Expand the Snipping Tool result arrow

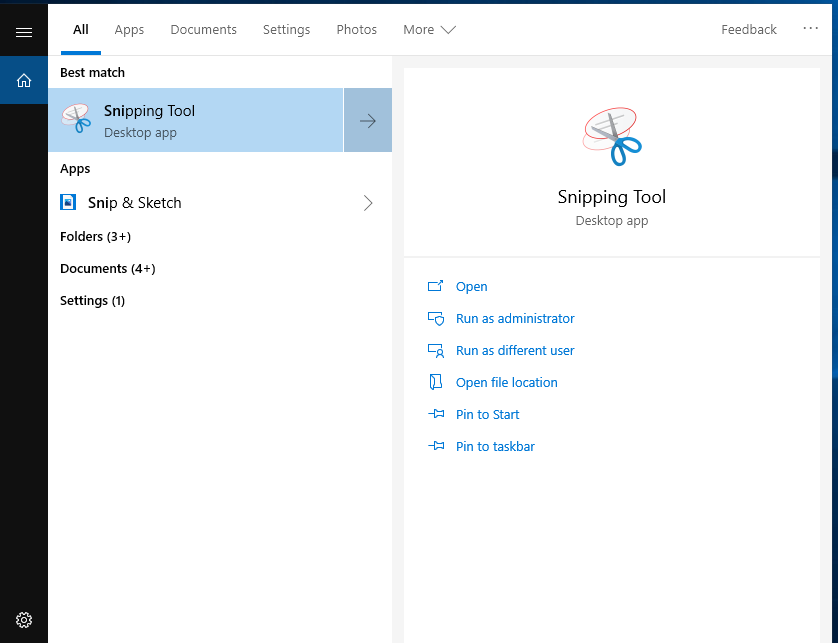(x=368, y=120)
